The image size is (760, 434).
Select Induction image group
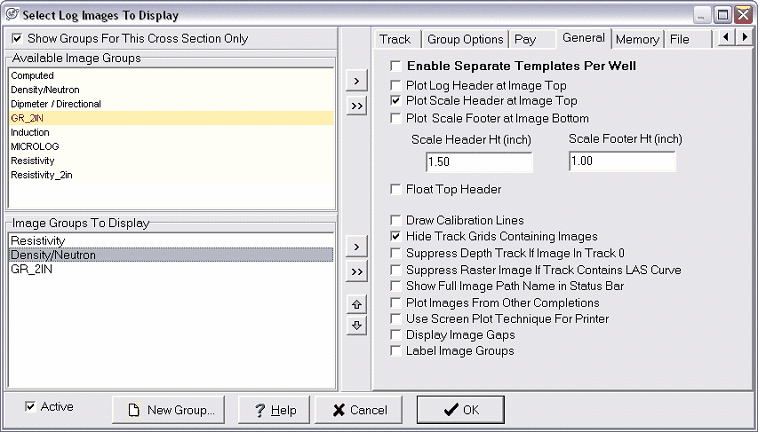171,132
